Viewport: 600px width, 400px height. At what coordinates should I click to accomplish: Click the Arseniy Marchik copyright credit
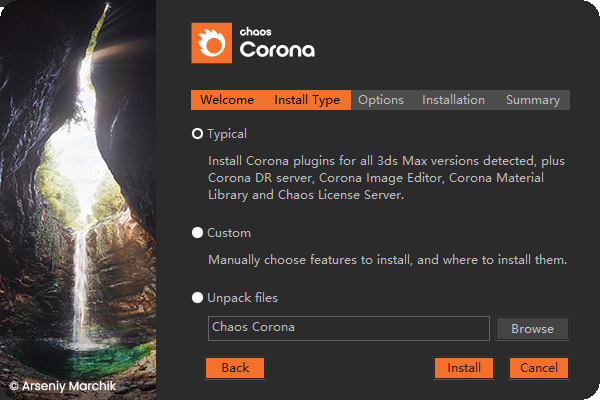[x=65, y=384]
